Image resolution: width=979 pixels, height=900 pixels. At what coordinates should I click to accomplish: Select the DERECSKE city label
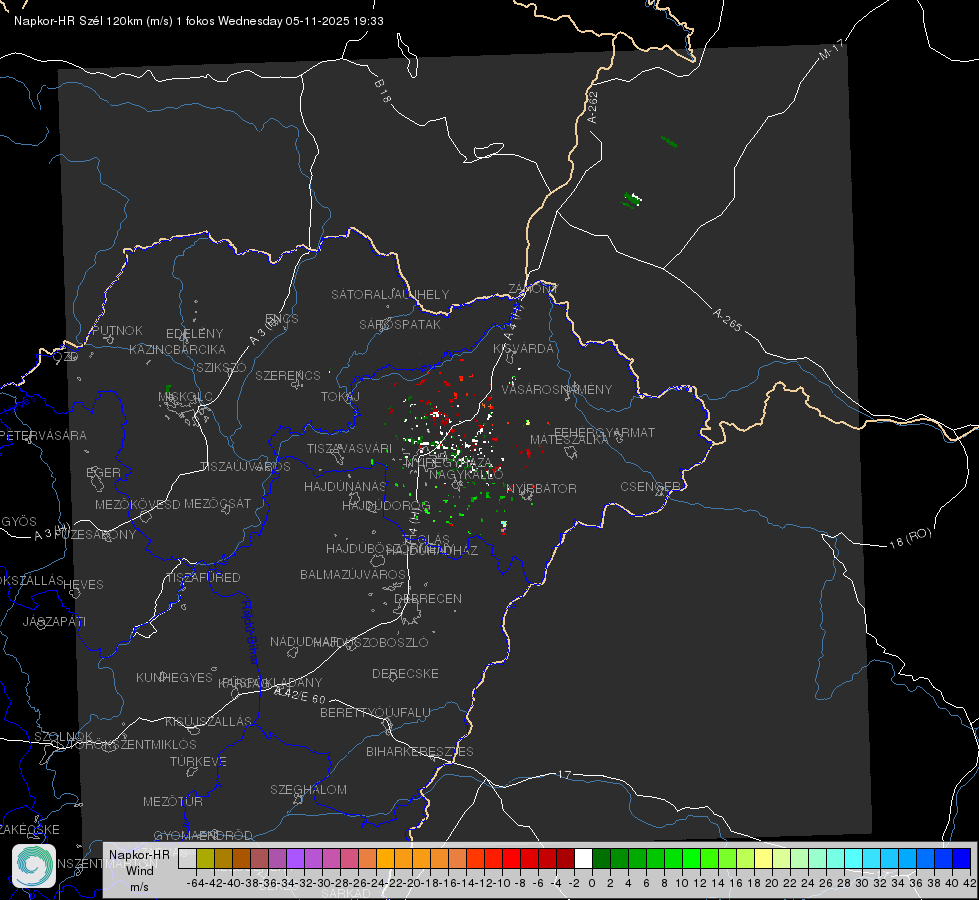coord(405,674)
